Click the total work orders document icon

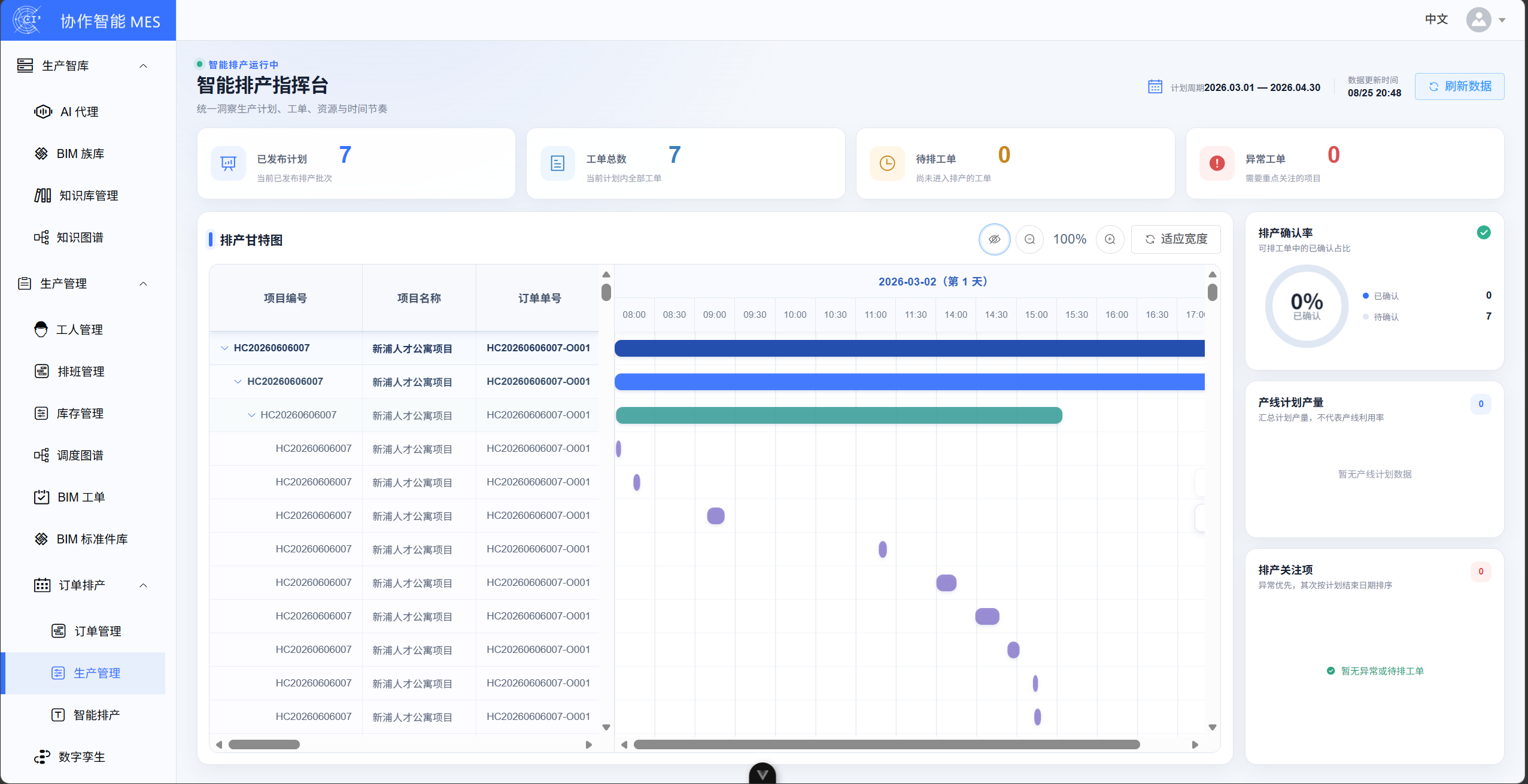557,163
